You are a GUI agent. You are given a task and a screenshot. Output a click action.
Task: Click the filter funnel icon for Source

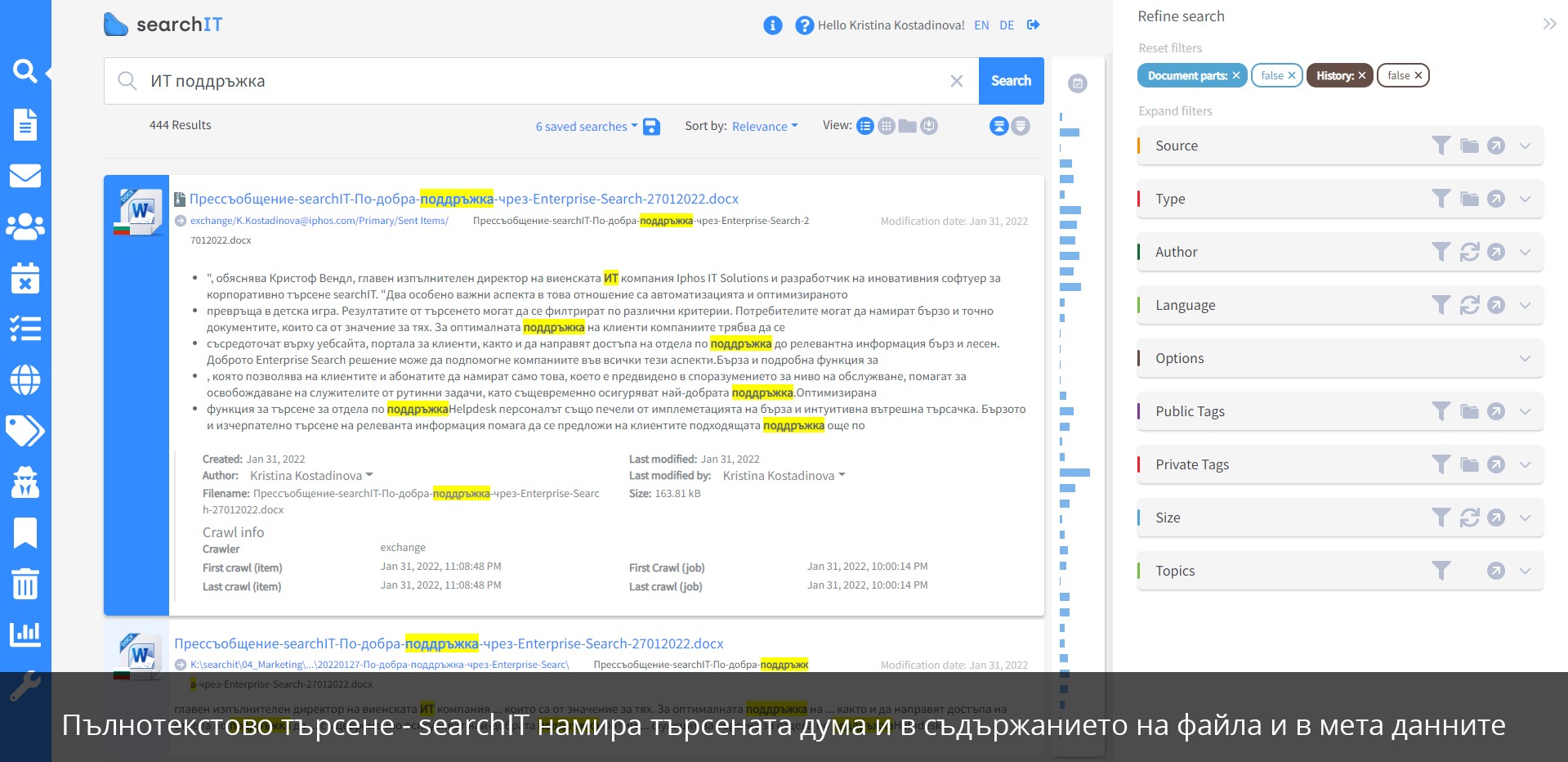point(1441,146)
